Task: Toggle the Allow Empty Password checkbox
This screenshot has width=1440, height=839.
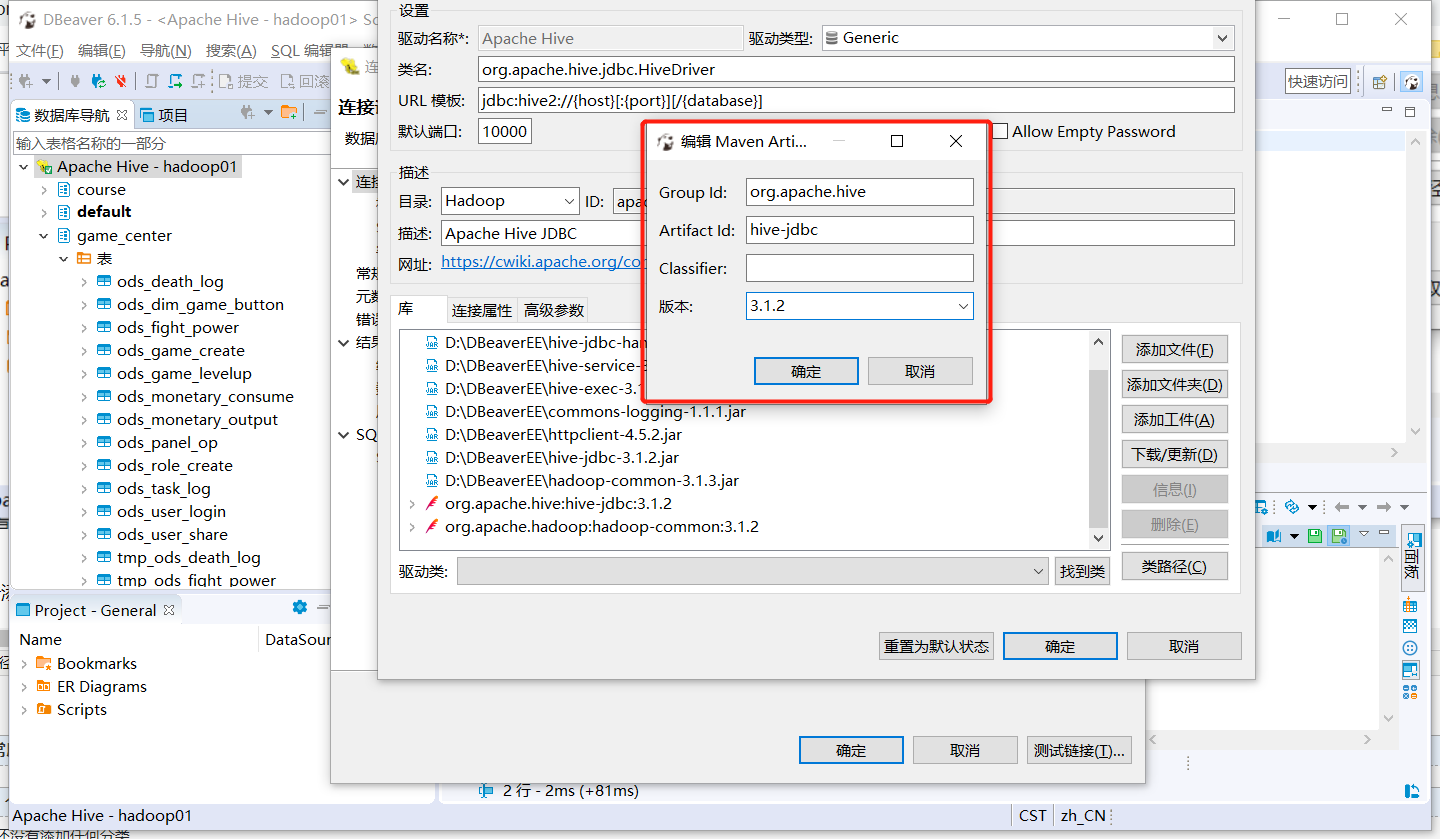Action: 1000,131
